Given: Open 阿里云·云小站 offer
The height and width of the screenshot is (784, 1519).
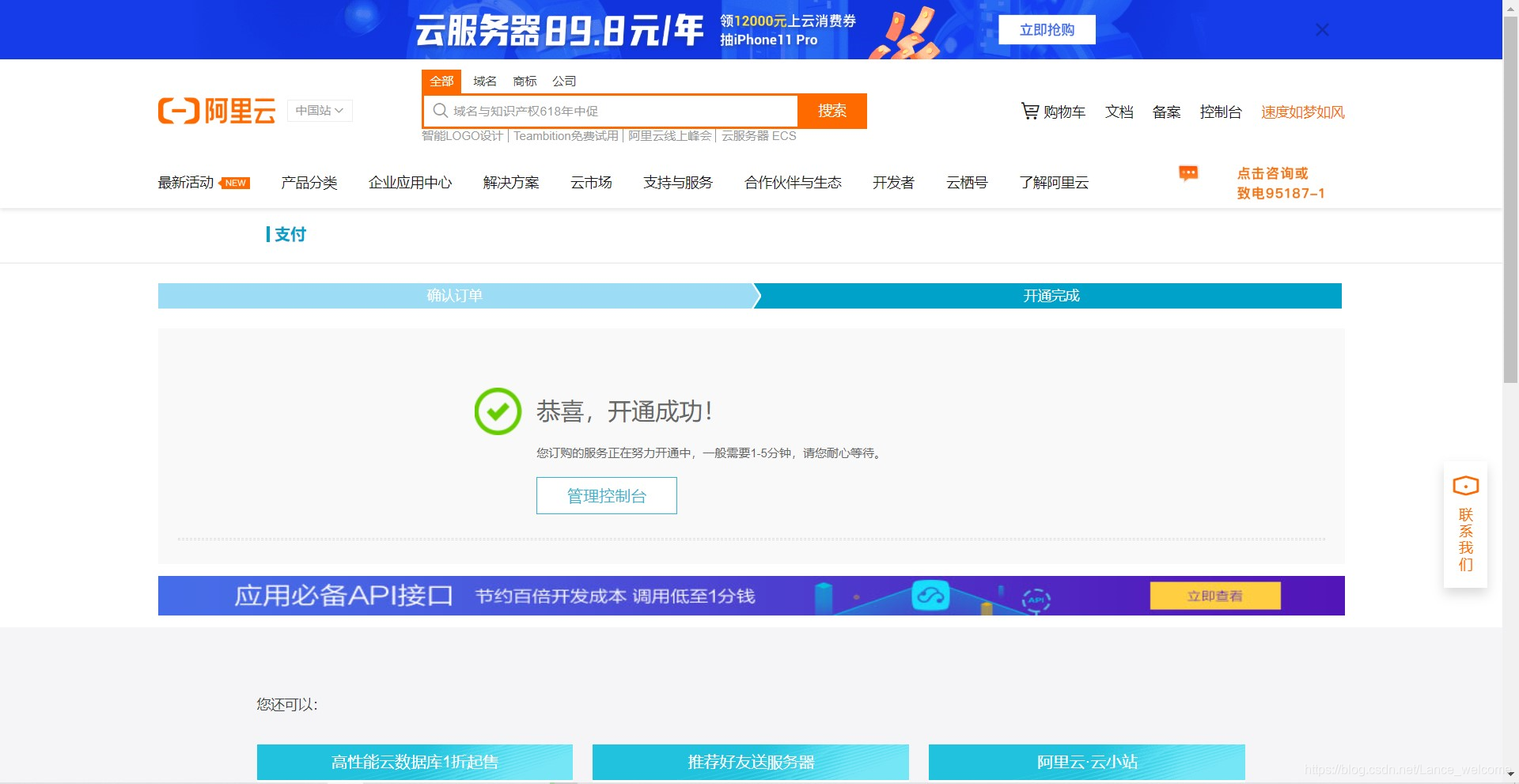Looking at the screenshot, I should (1087, 762).
